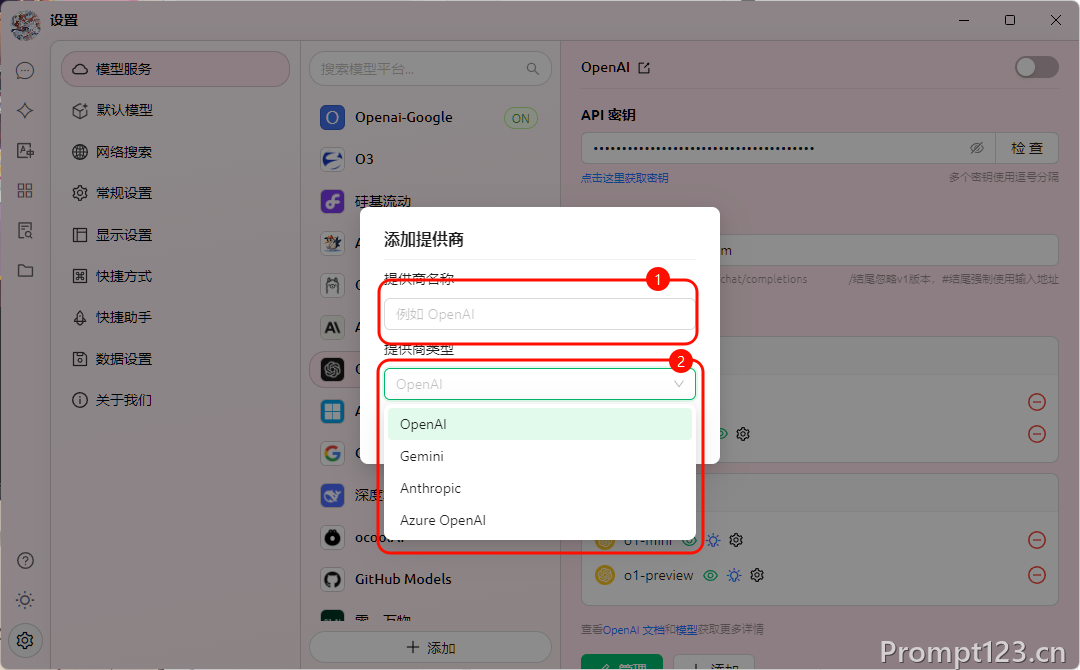Select the O3 provider icon
1080x670 pixels.
pyautogui.click(x=332, y=160)
